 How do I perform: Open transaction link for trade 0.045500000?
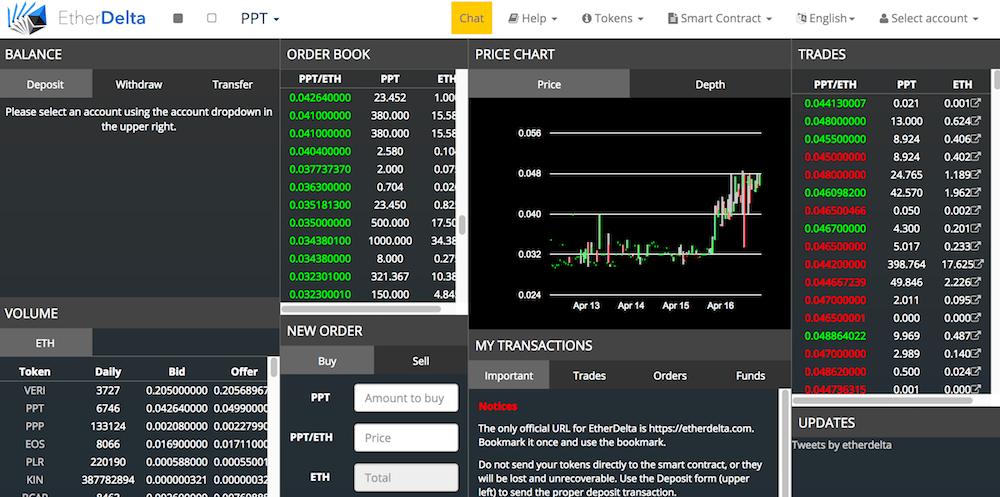click(974, 138)
